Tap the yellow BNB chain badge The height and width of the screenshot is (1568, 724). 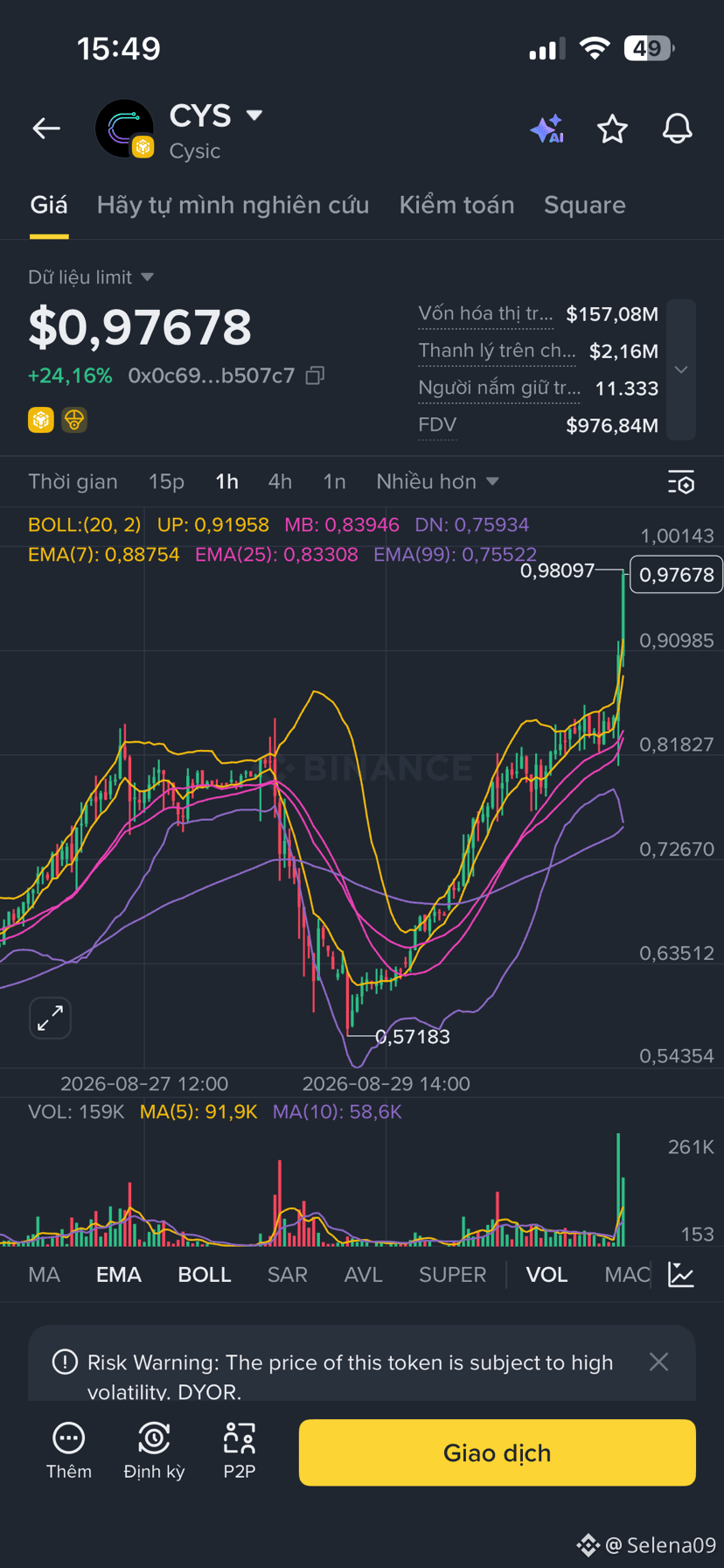41,420
